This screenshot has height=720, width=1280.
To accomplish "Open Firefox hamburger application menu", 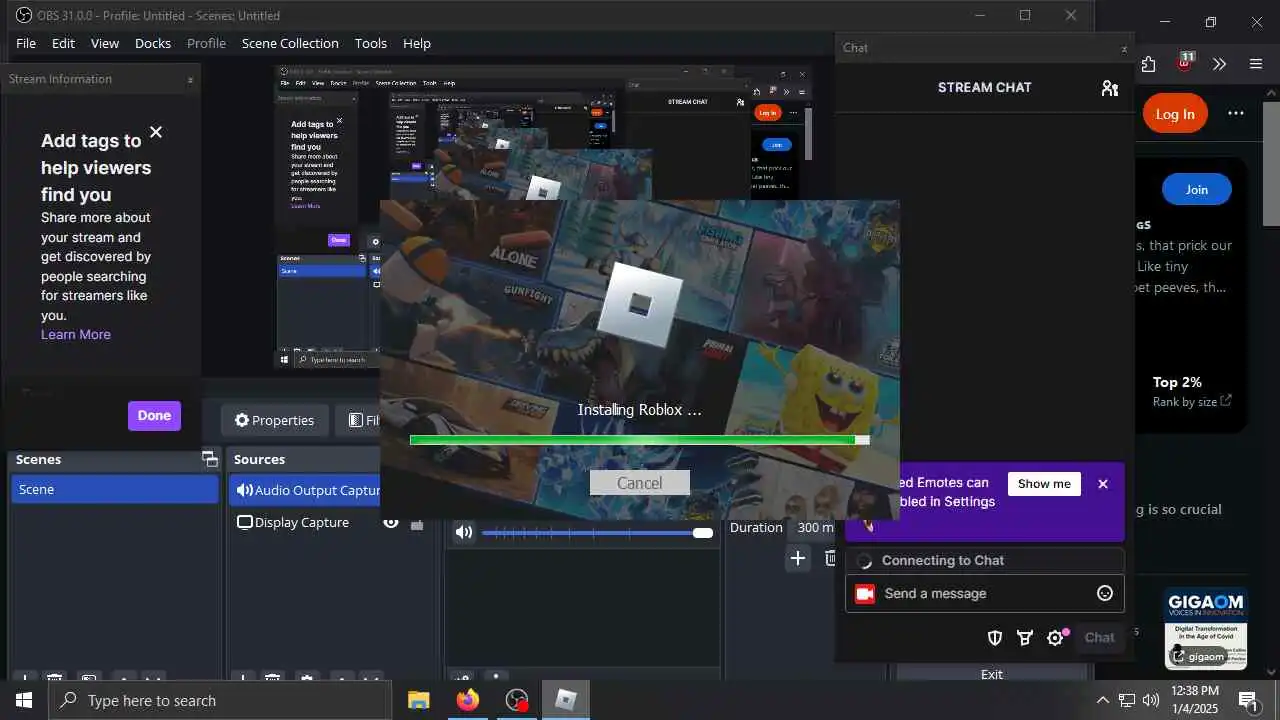I will (x=1256, y=64).
